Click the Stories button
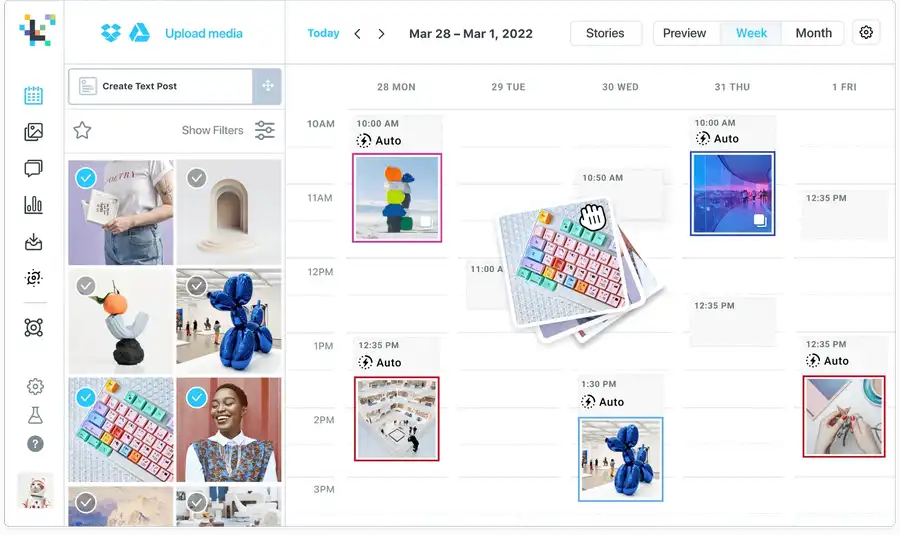The width and height of the screenshot is (900, 535). (x=605, y=33)
